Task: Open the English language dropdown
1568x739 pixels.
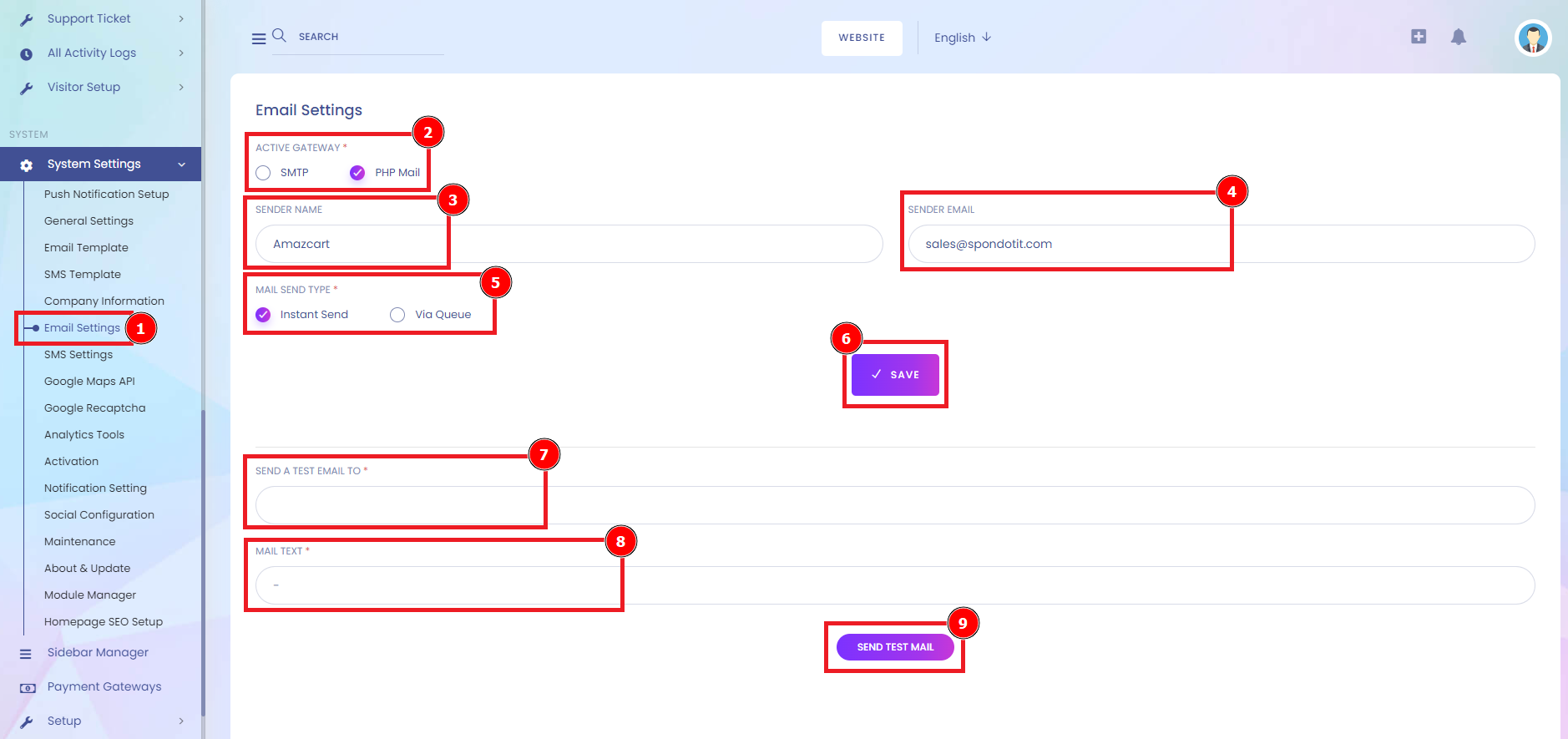Action: tap(962, 38)
